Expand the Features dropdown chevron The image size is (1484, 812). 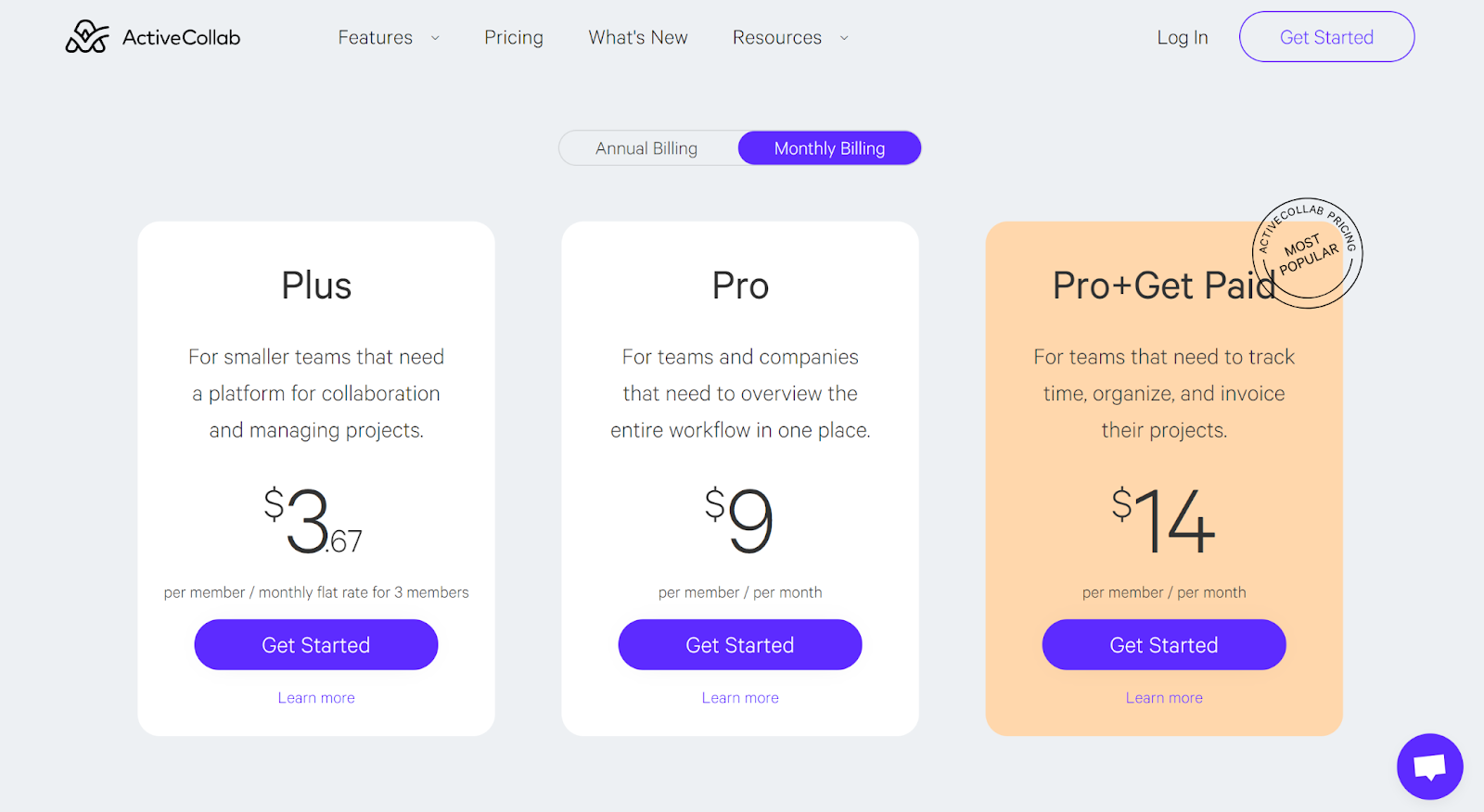435,38
